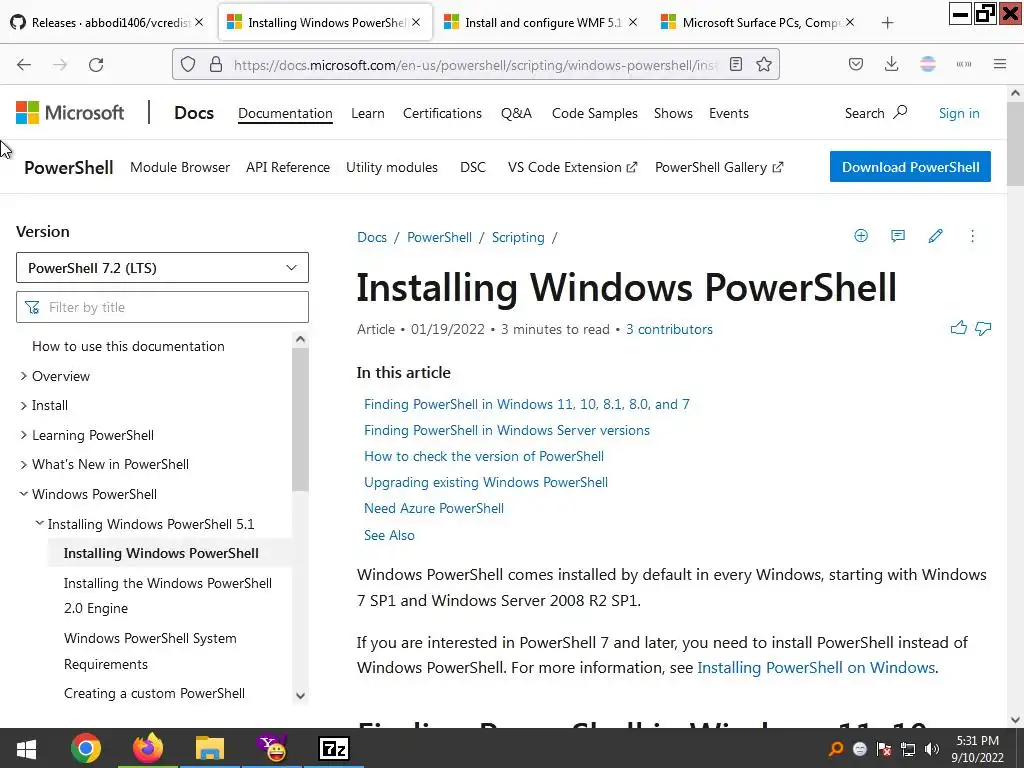Click the Filter by title field
This screenshot has width=1024, height=768.
162,307
